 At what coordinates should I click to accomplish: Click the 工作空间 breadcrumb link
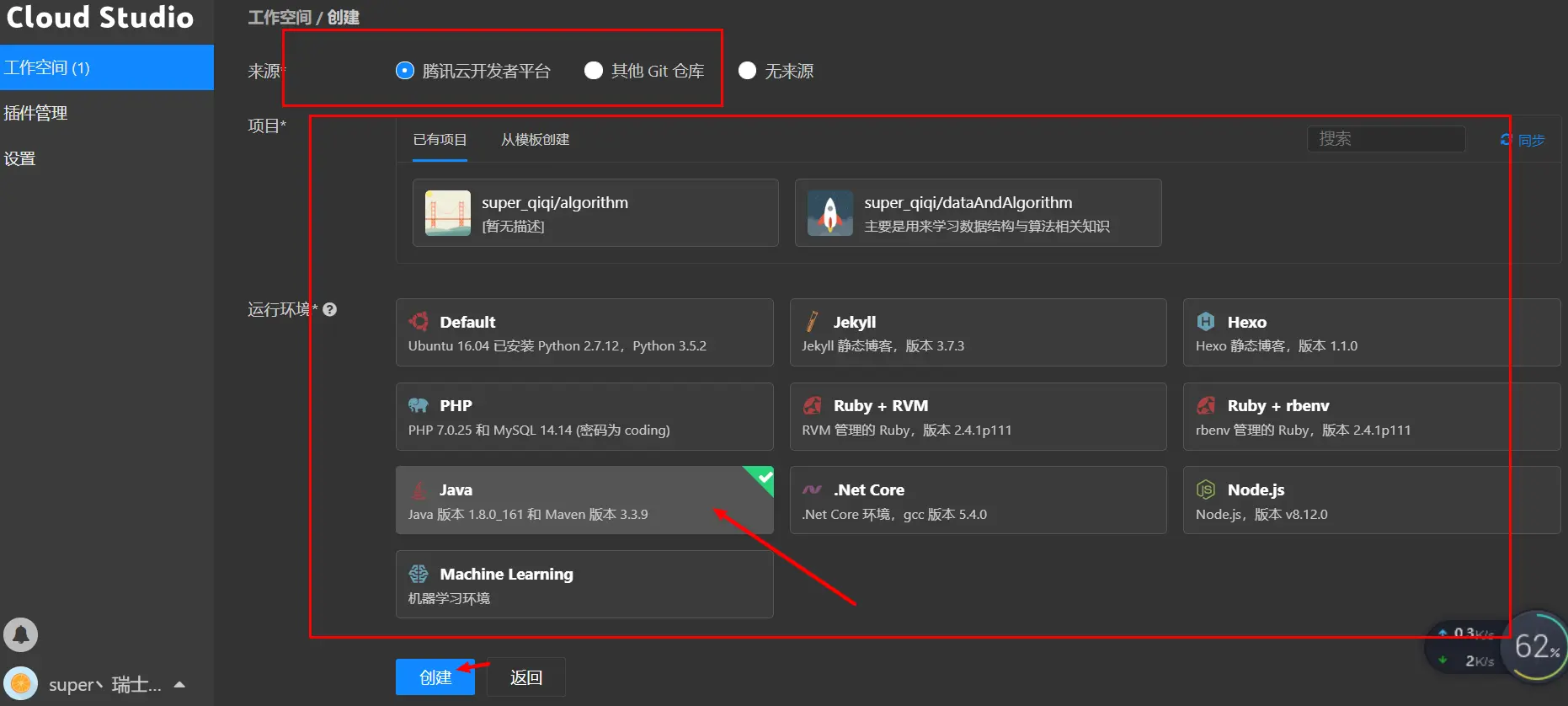280,17
